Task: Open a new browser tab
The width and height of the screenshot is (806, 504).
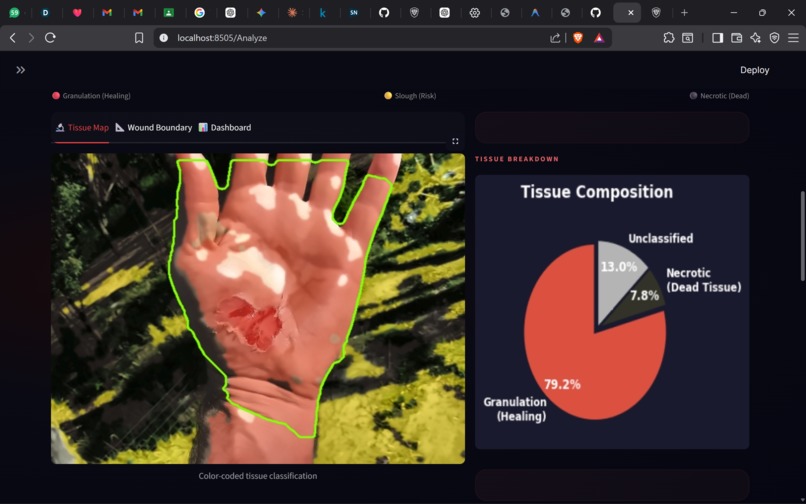Action: [684, 13]
